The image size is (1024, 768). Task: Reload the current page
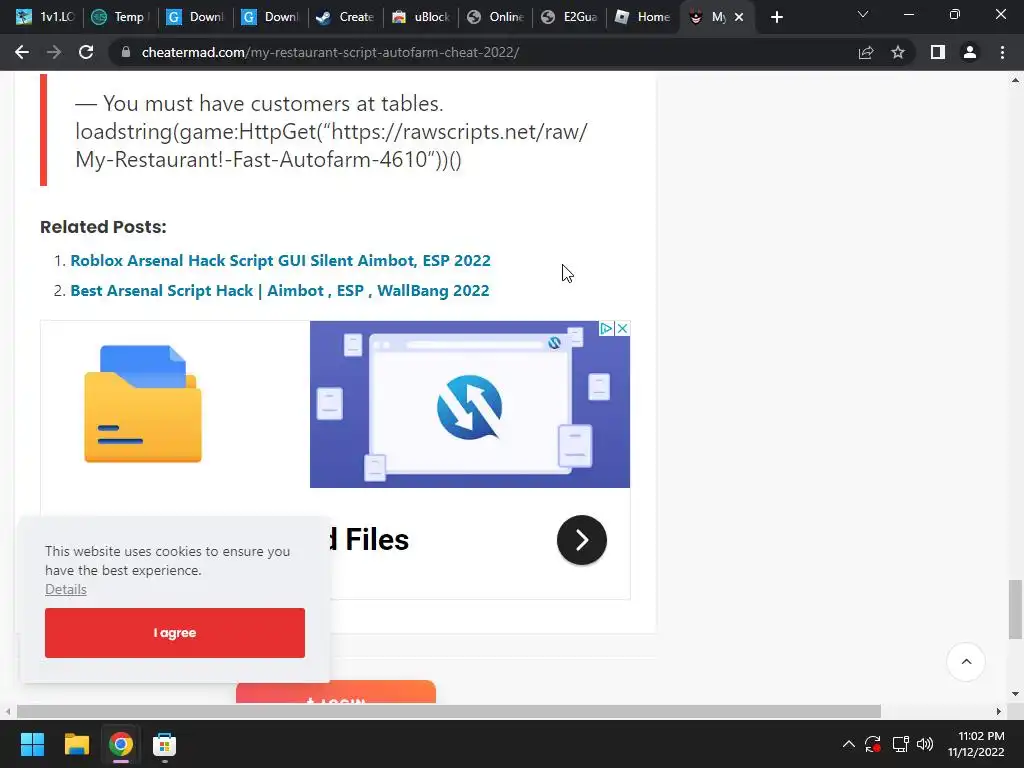86,52
